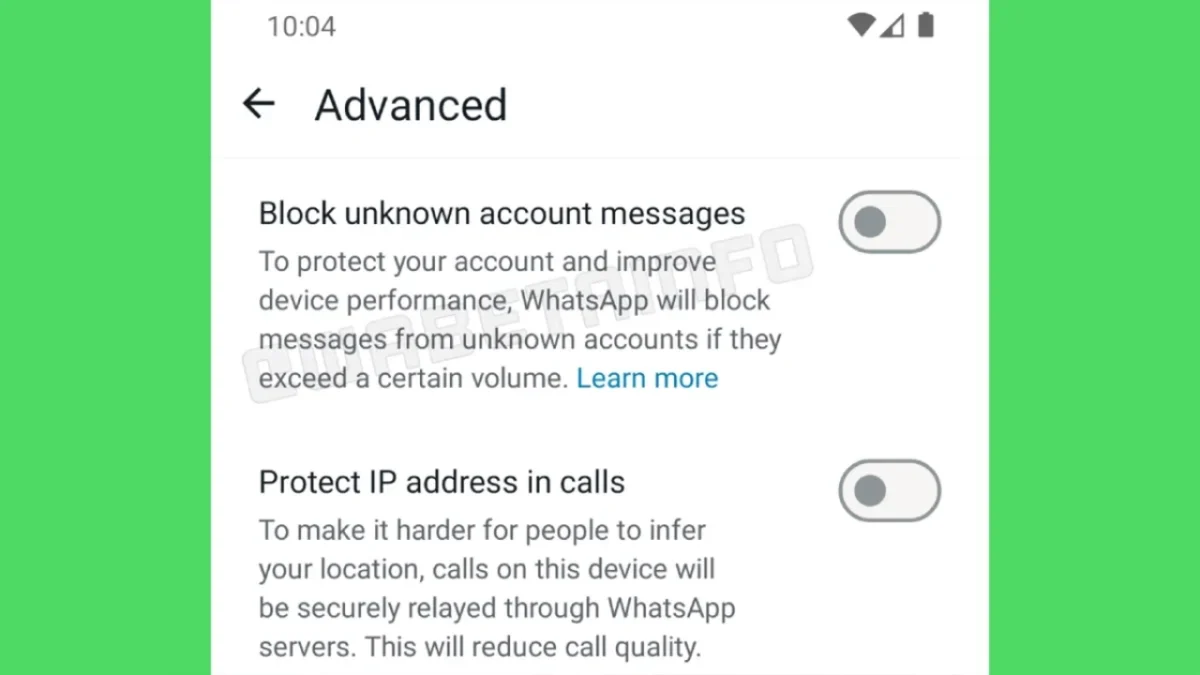The height and width of the screenshot is (675, 1200).
Task: Tap the description starting 'To make it harder'
Action: click(x=497, y=588)
